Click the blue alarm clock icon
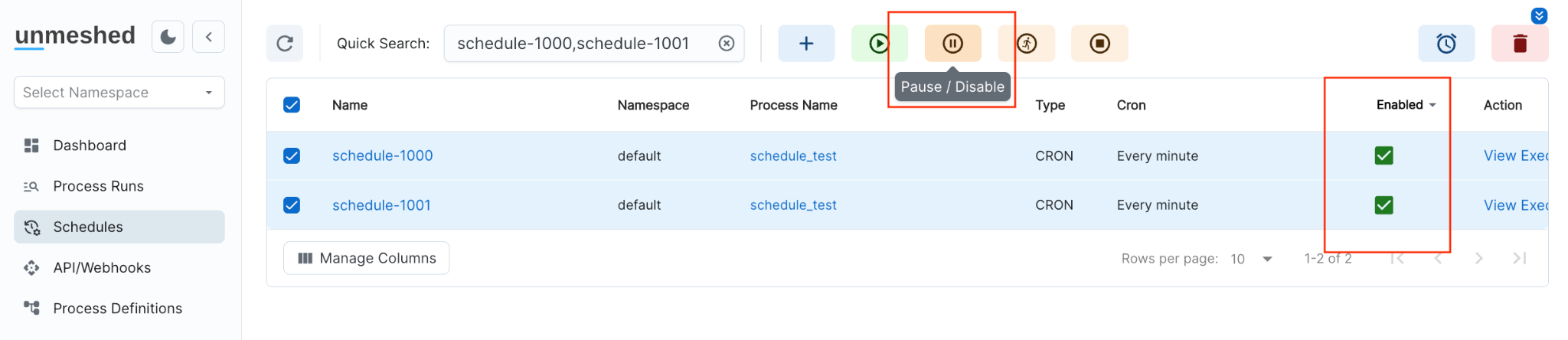 point(1445,44)
